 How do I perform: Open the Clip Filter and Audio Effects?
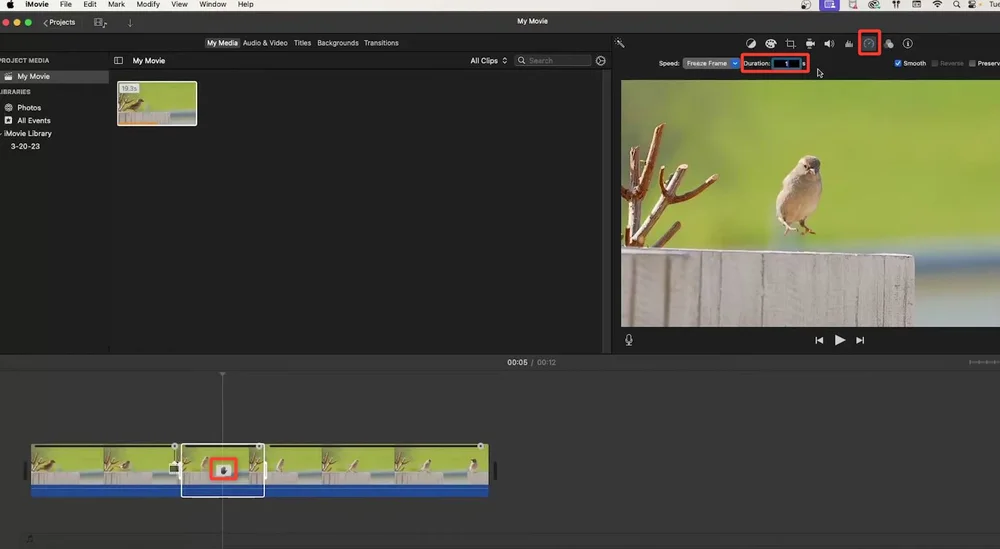889,44
